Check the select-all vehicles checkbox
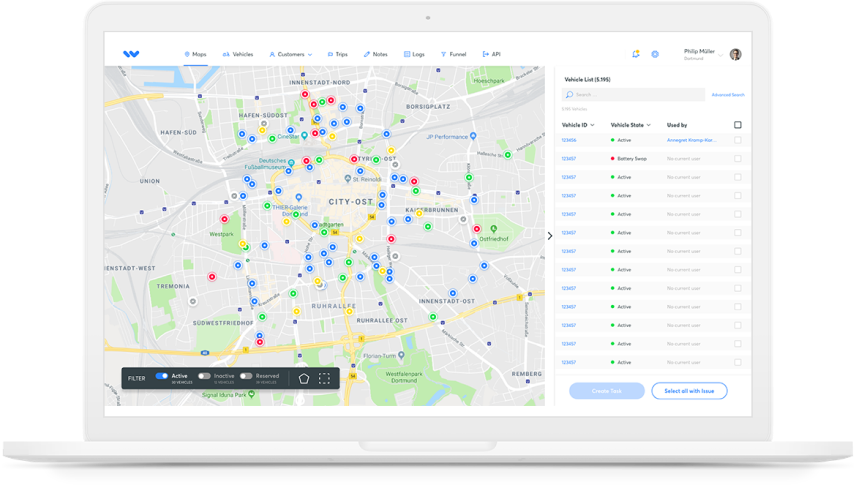Image resolution: width=856 pixels, height=485 pixels. [x=738, y=125]
